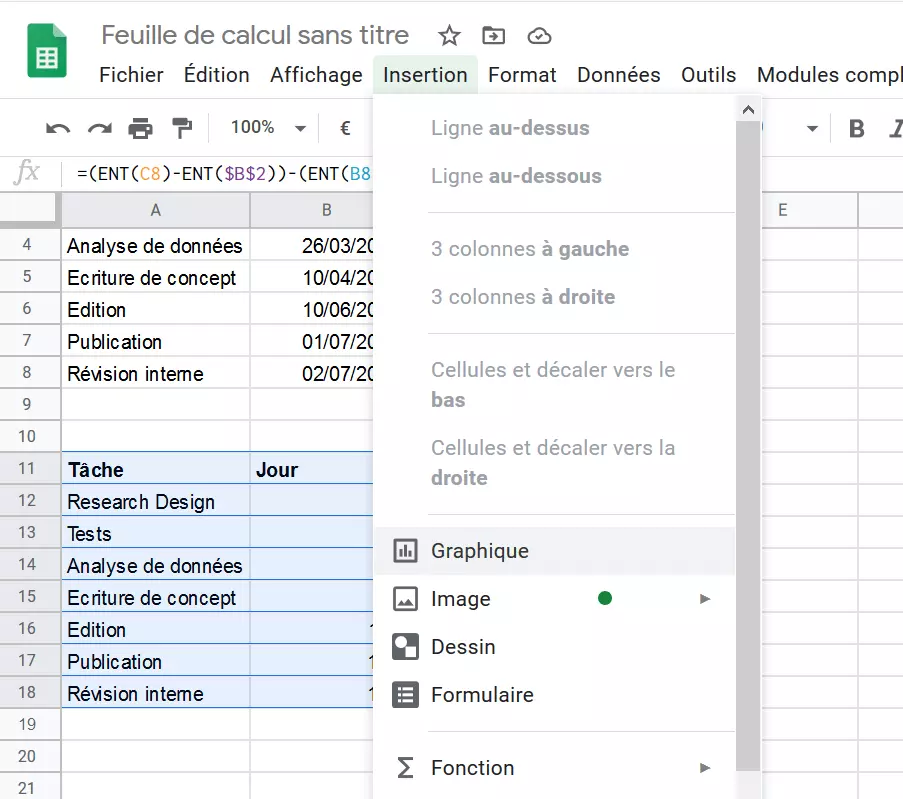The image size is (903, 799).
Task: Select Analyse de données in row 14
Action: click(155, 565)
